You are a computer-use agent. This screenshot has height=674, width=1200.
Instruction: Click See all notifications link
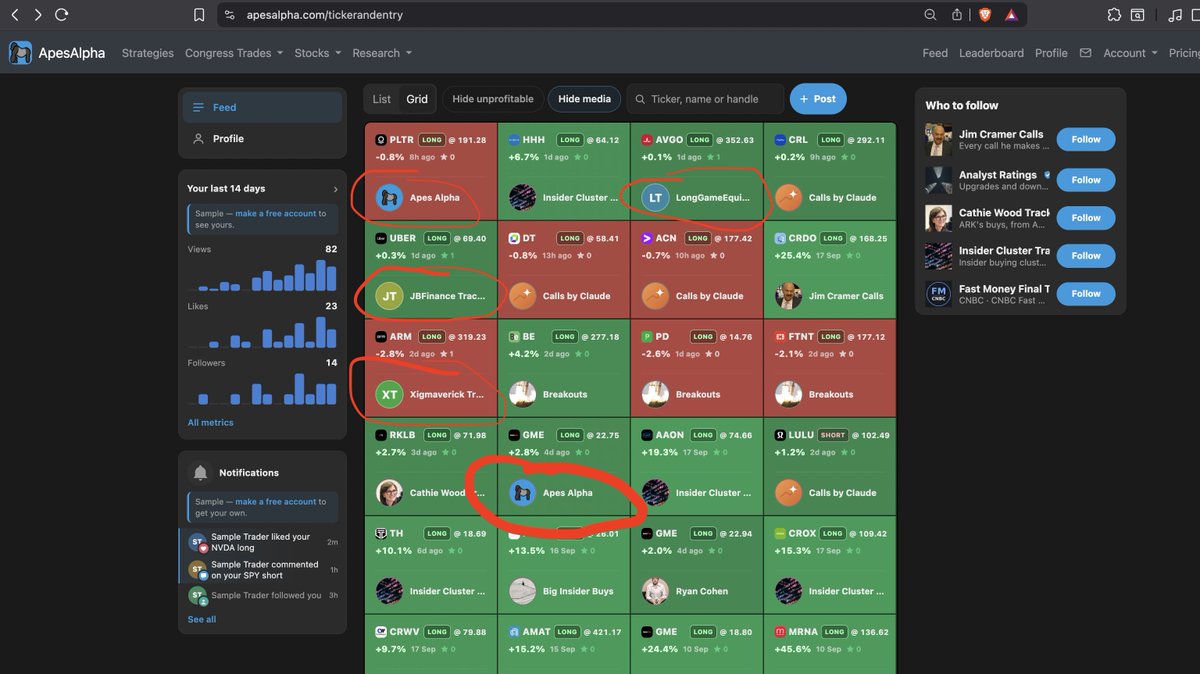(x=202, y=619)
